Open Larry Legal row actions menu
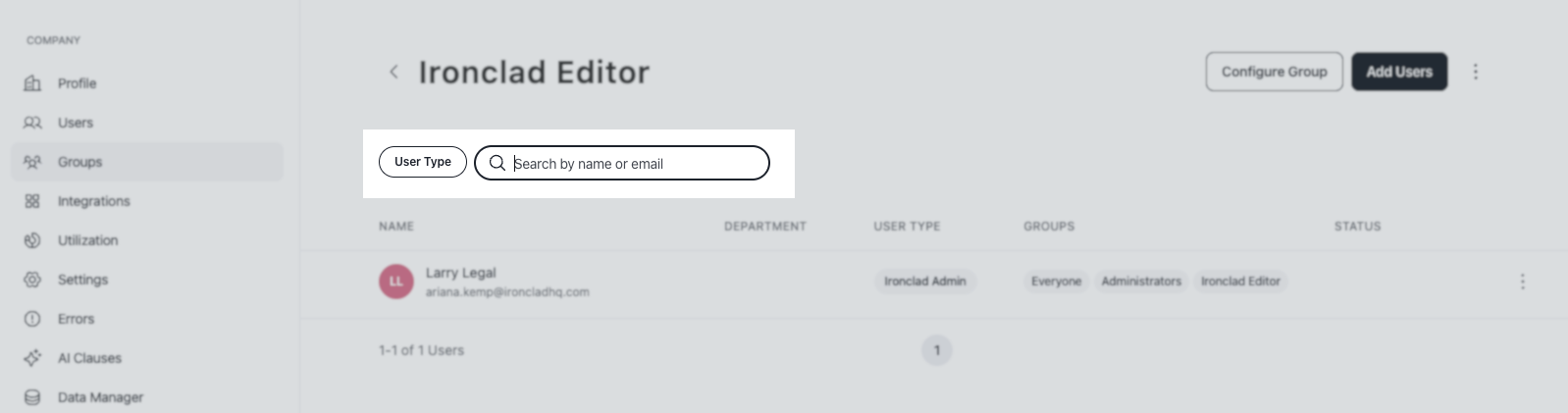Image resolution: width=1568 pixels, height=413 pixels. click(x=1523, y=282)
